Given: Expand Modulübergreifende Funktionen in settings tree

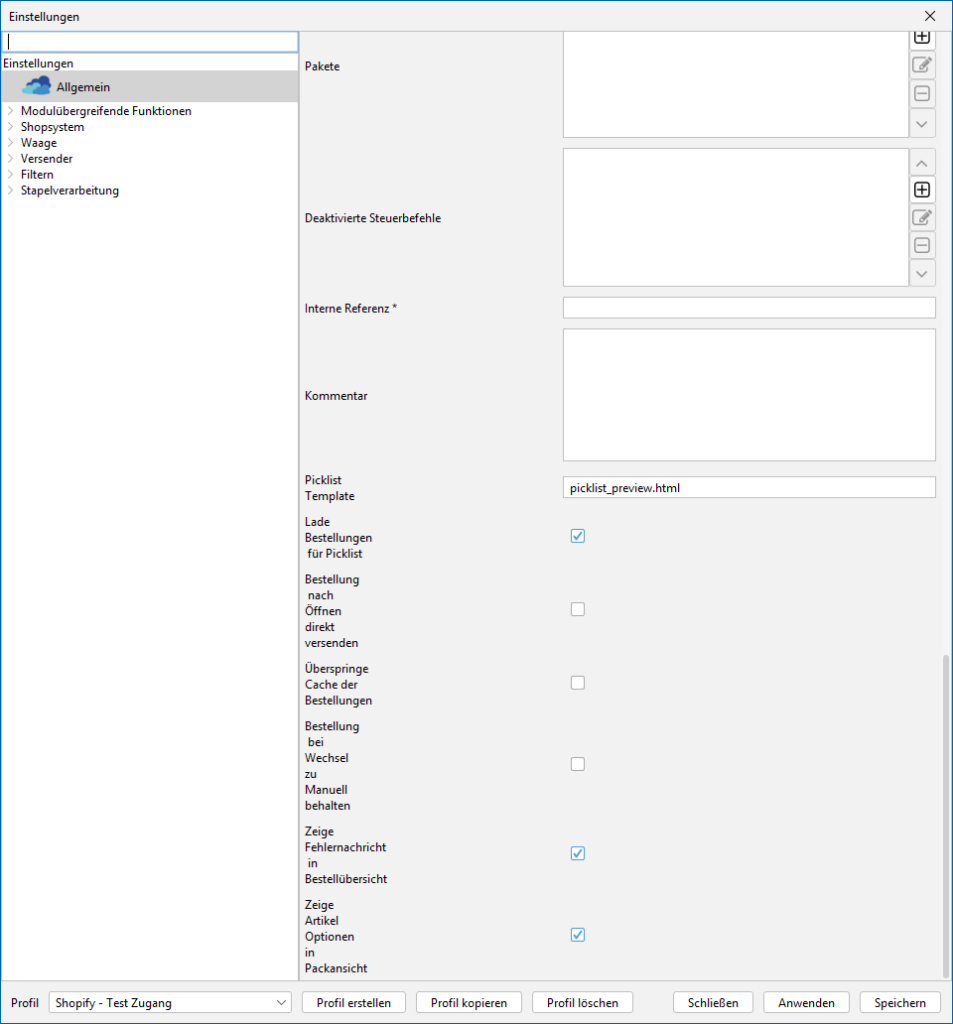Looking at the screenshot, I should coord(10,111).
